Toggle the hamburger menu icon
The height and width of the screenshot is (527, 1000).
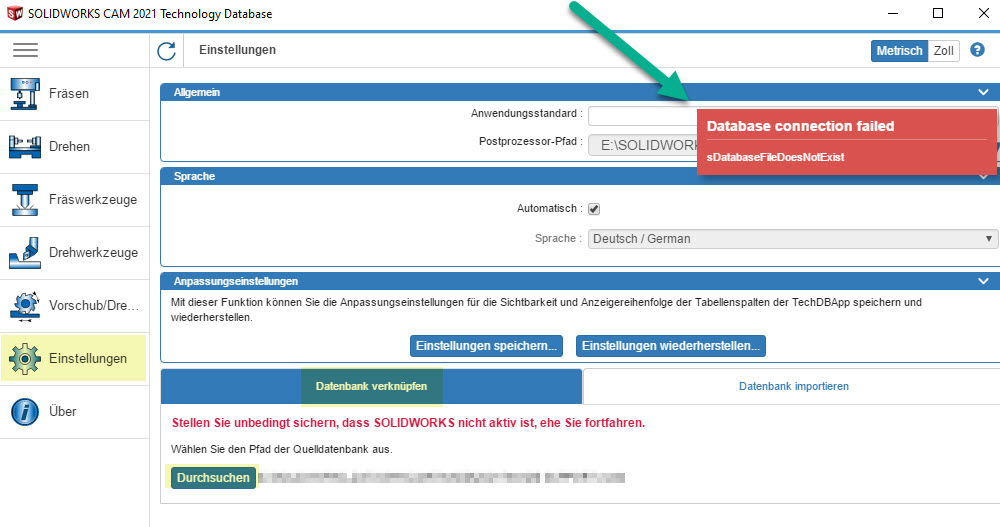pyautogui.click(x=25, y=50)
